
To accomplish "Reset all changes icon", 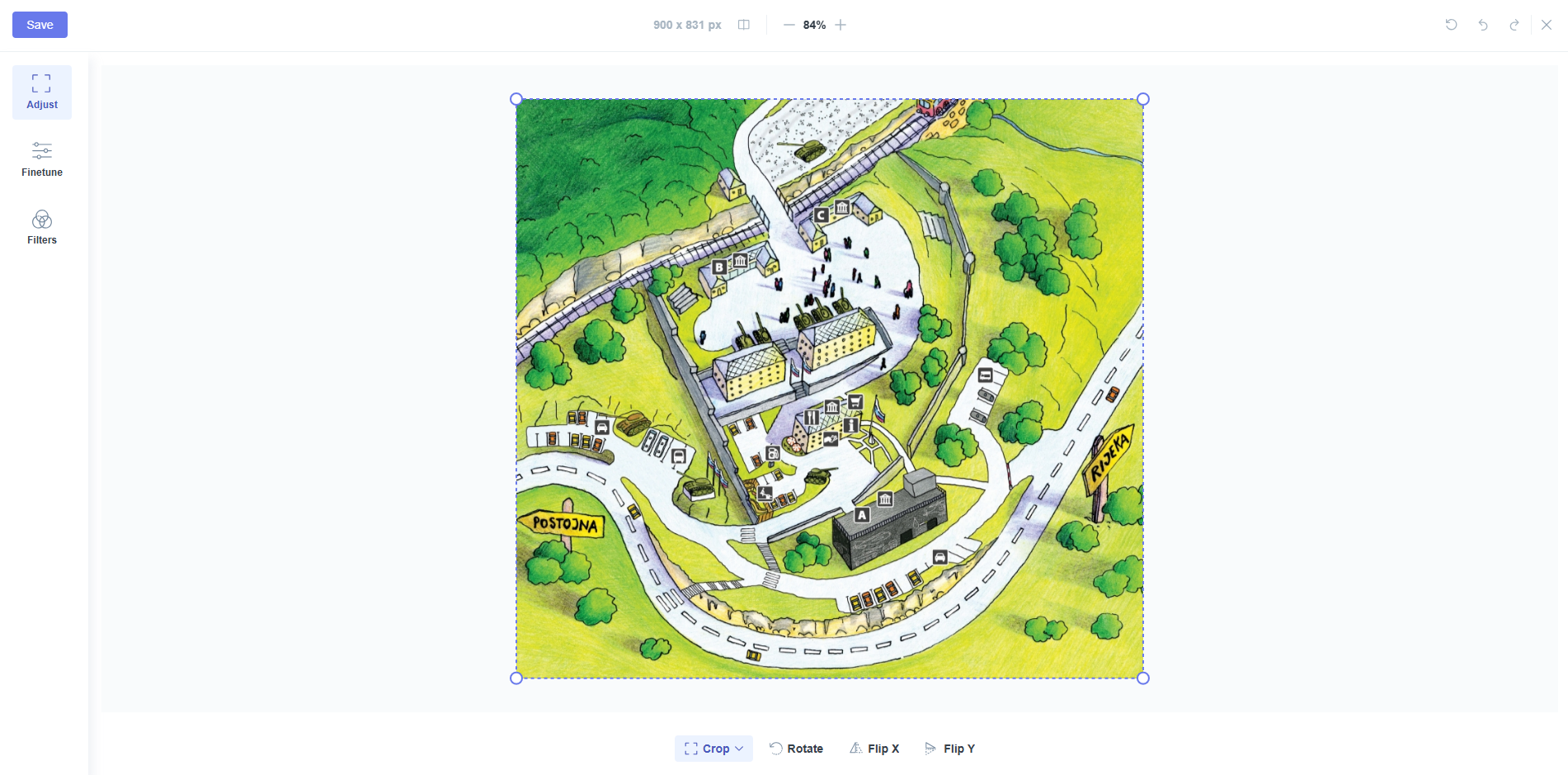I will pos(1452,25).
